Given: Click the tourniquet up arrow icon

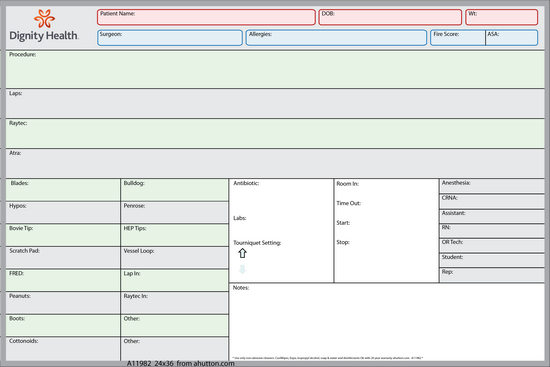Looking at the screenshot, I should point(242,253).
